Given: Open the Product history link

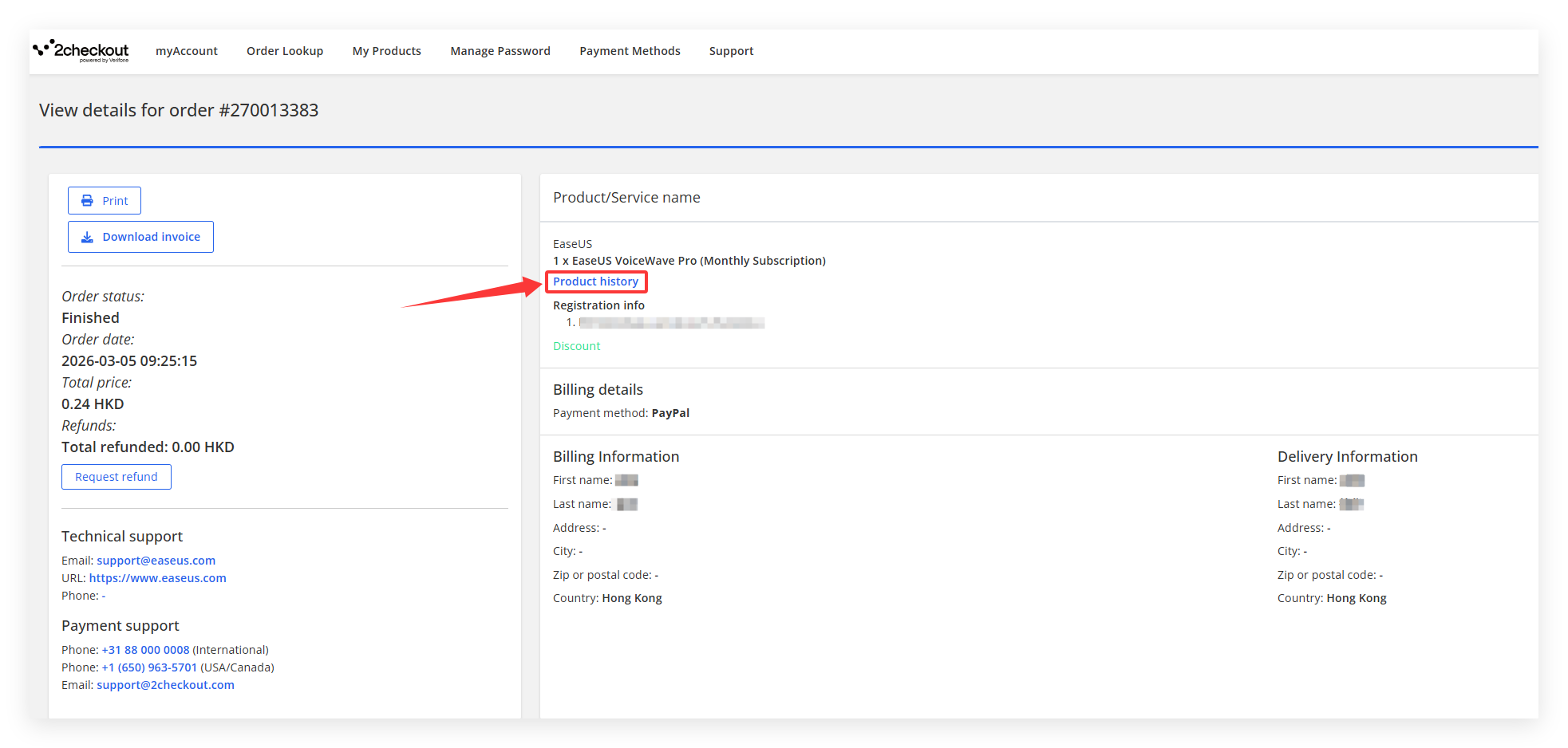Looking at the screenshot, I should [595, 281].
